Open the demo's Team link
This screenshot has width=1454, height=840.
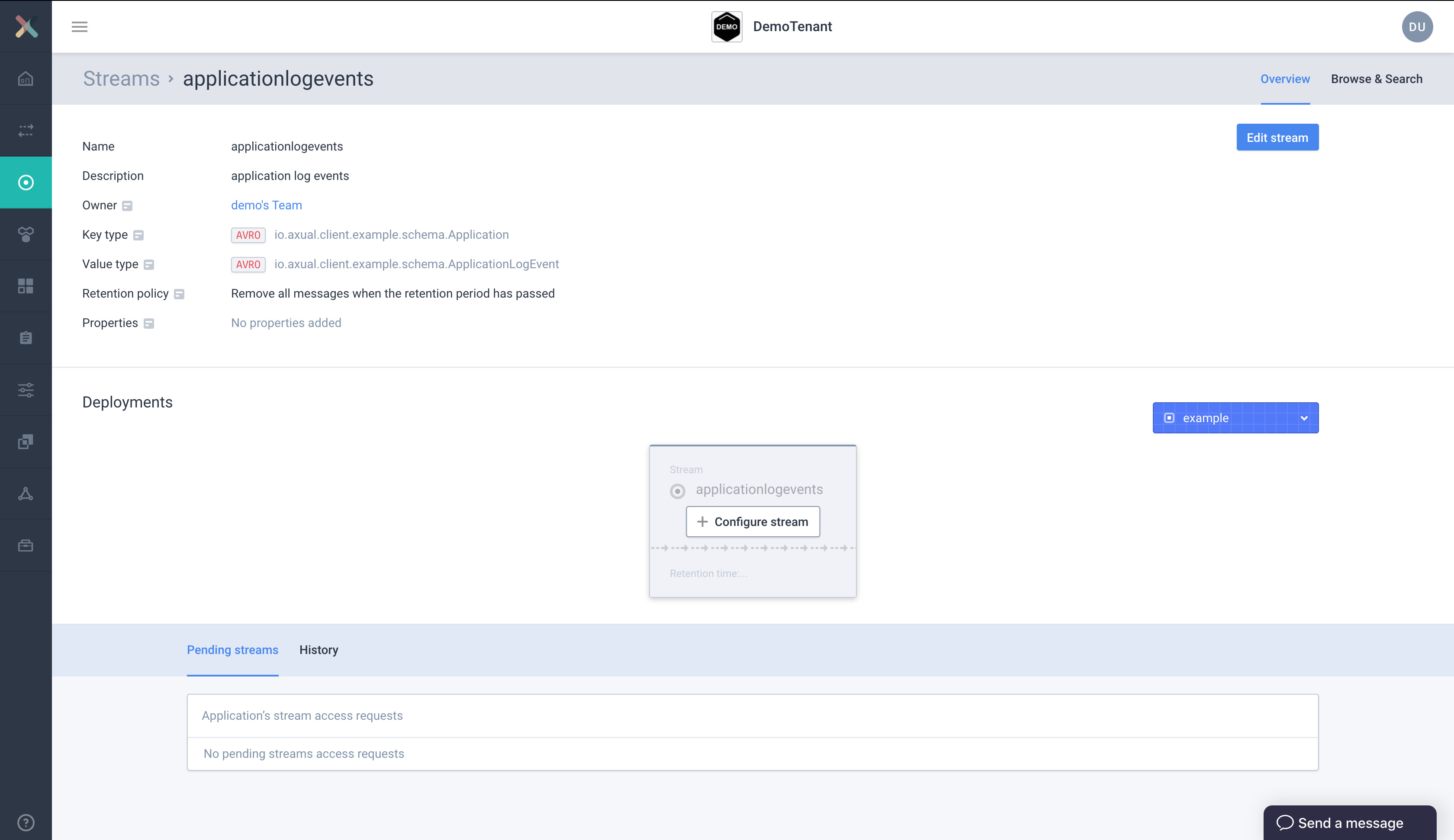click(x=267, y=205)
